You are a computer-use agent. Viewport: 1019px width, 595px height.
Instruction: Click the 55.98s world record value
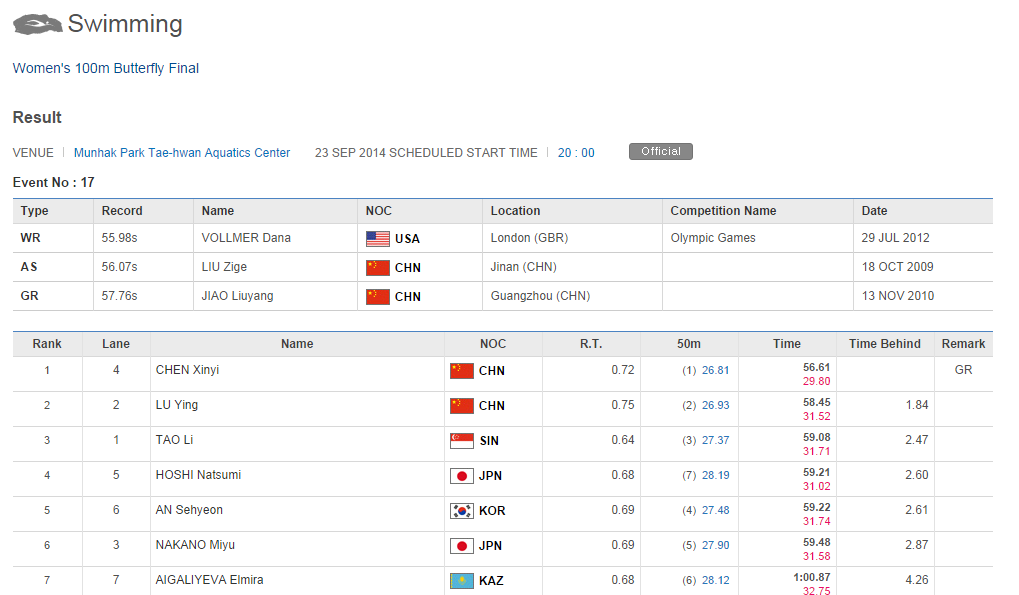pyautogui.click(x=120, y=238)
